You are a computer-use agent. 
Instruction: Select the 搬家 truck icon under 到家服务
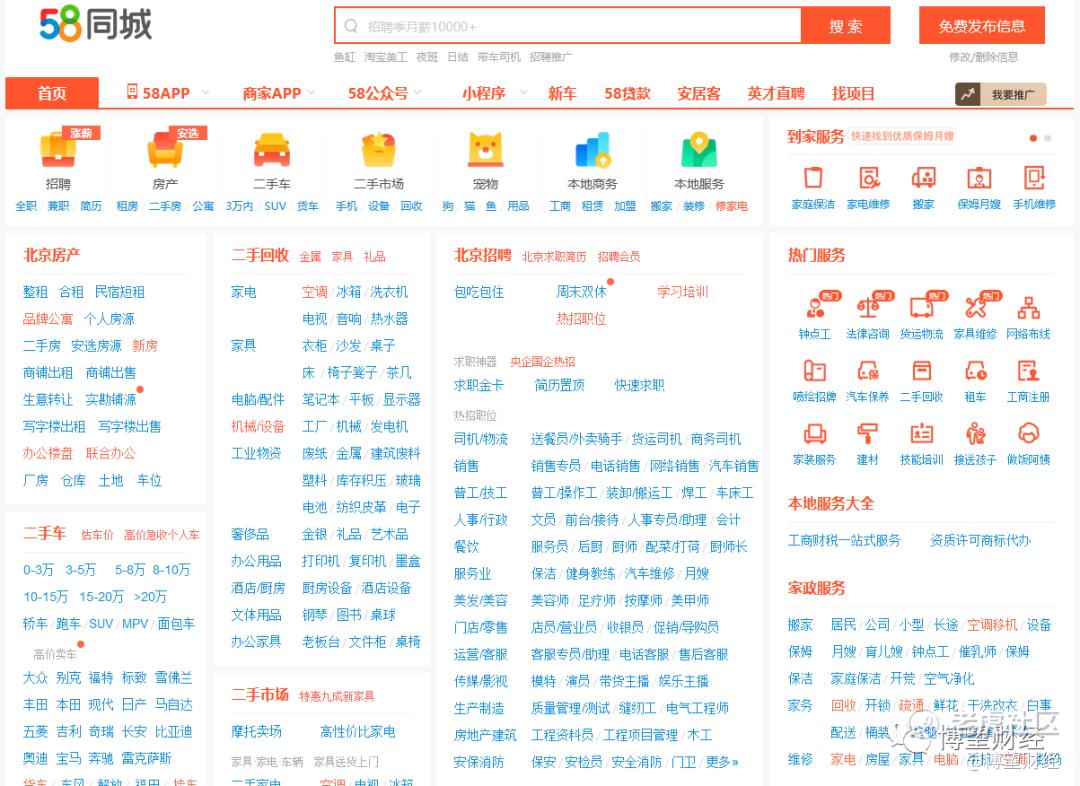click(924, 178)
